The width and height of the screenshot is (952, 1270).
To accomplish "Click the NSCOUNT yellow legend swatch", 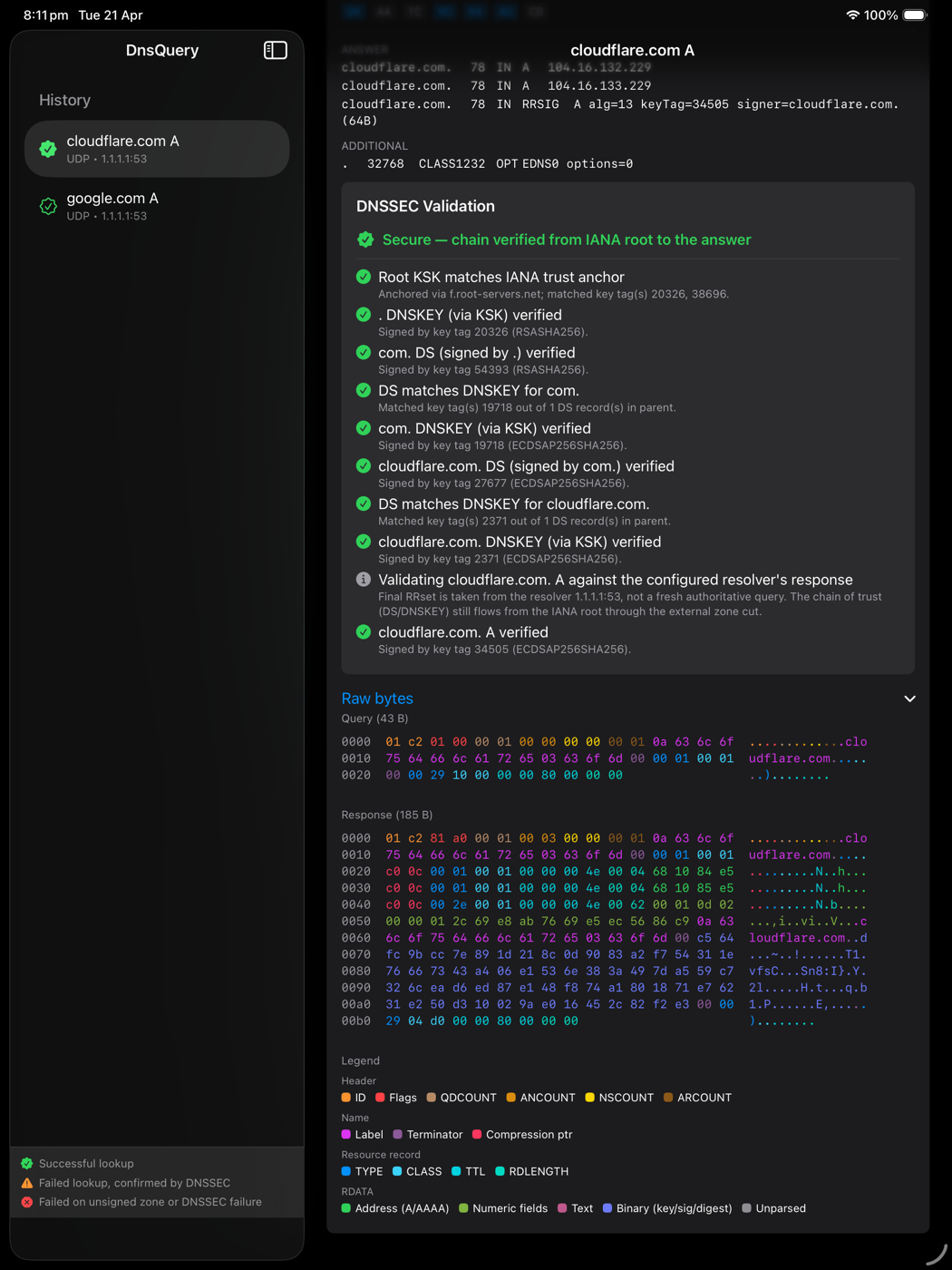I will point(590,1098).
